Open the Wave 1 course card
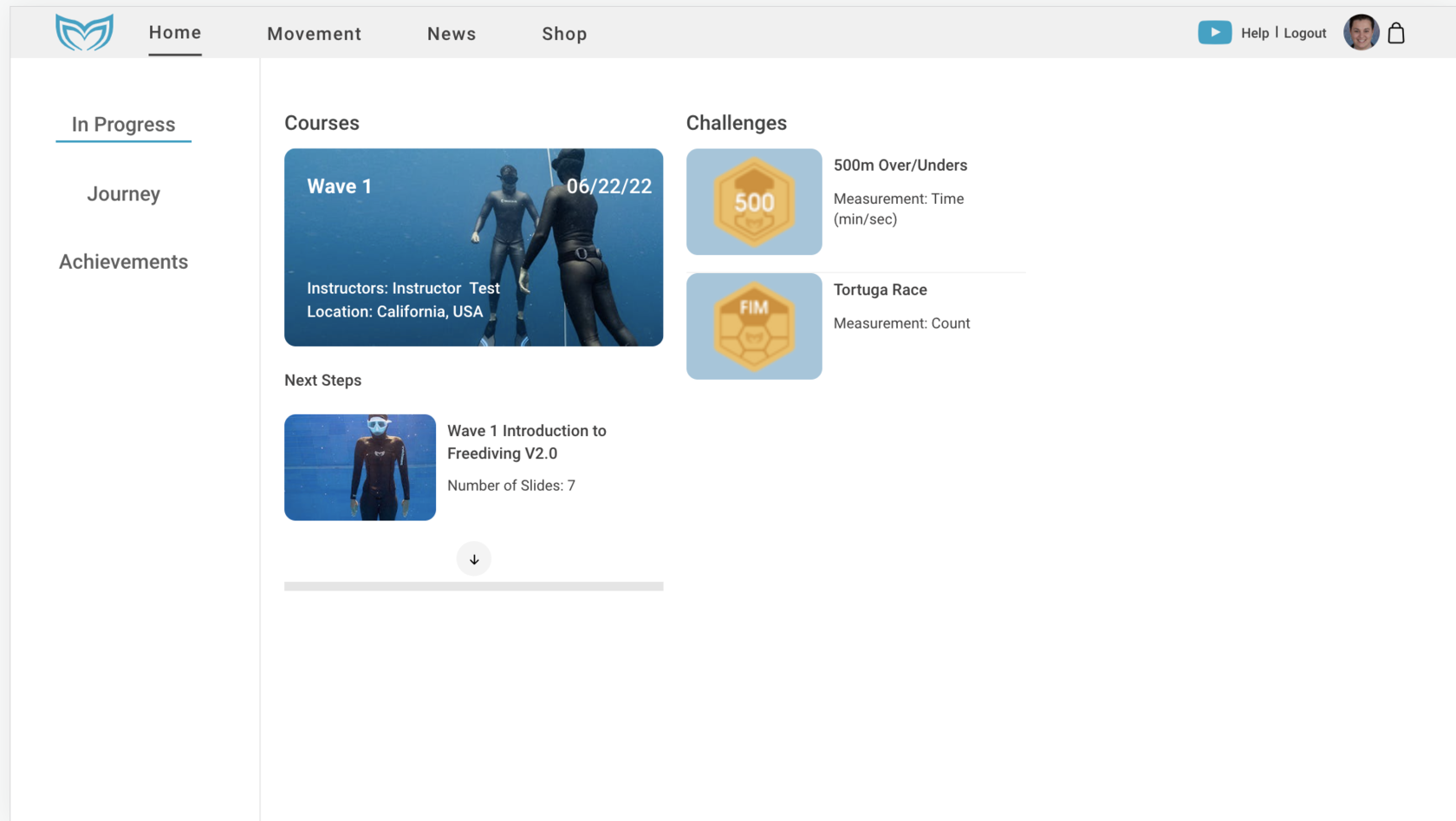The width and height of the screenshot is (1456, 821). [x=473, y=247]
